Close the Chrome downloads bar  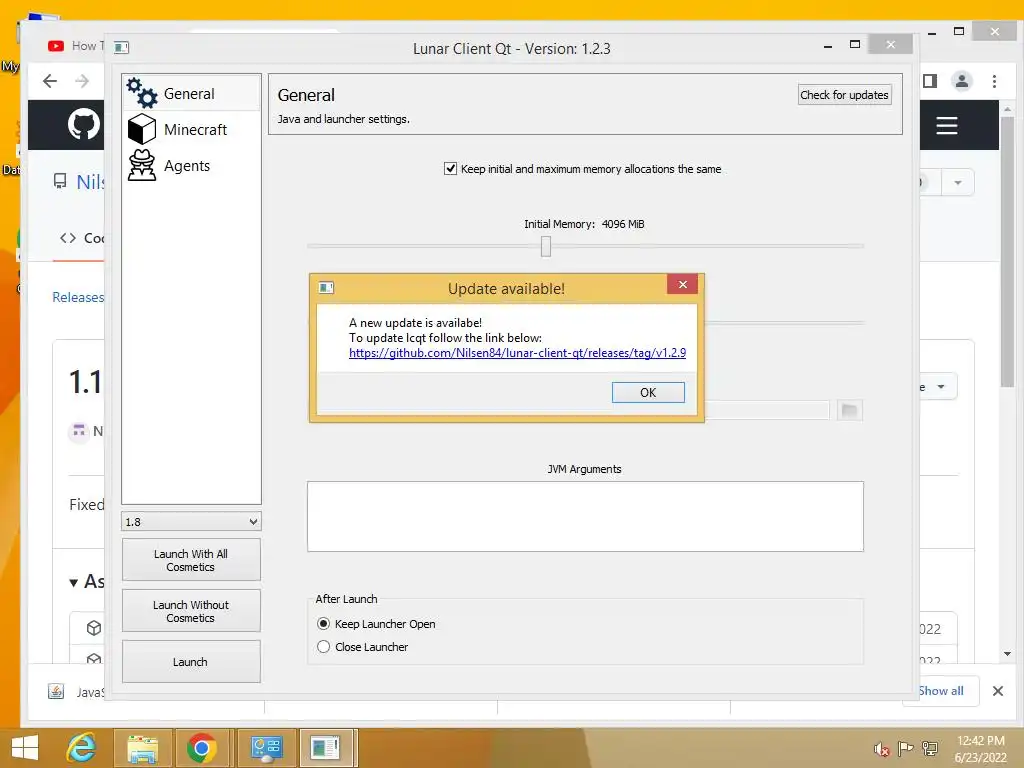click(998, 691)
